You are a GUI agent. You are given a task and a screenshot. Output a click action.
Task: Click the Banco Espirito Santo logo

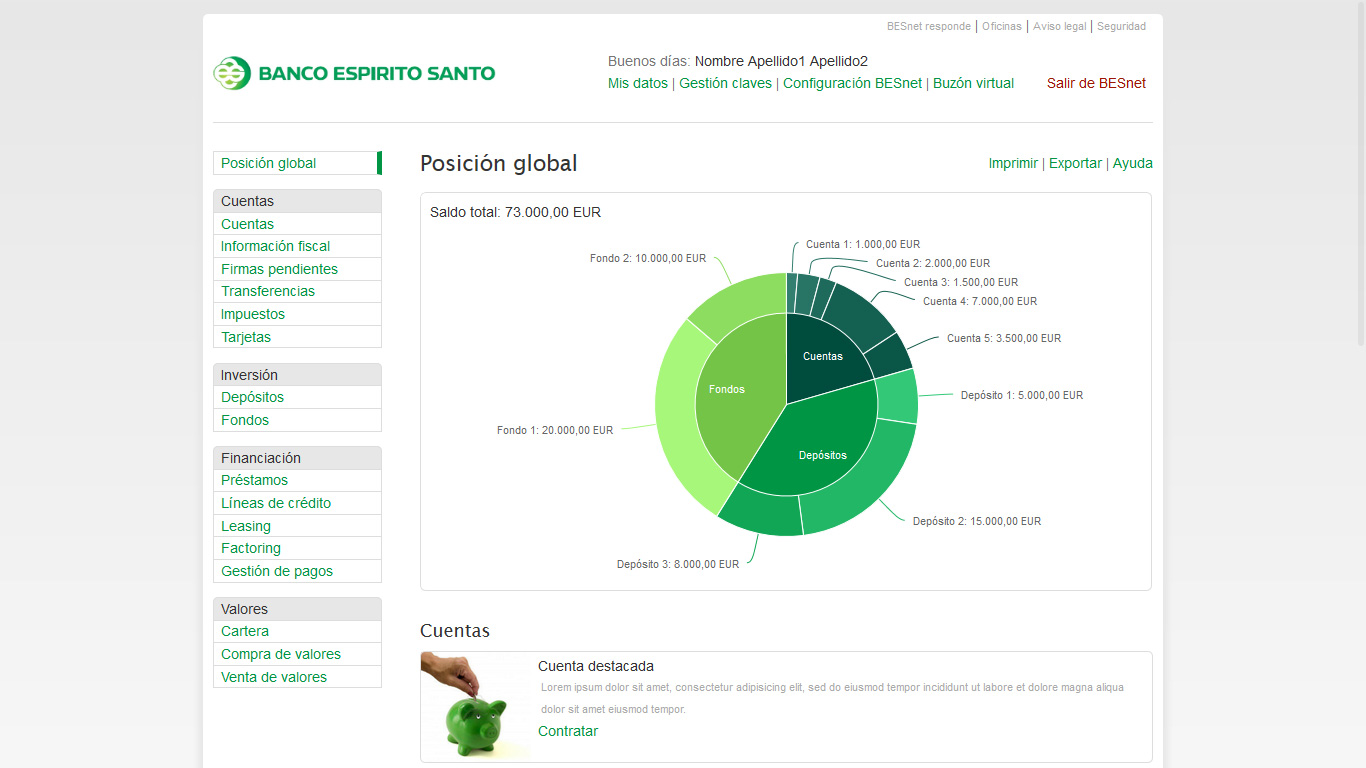(x=354, y=73)
